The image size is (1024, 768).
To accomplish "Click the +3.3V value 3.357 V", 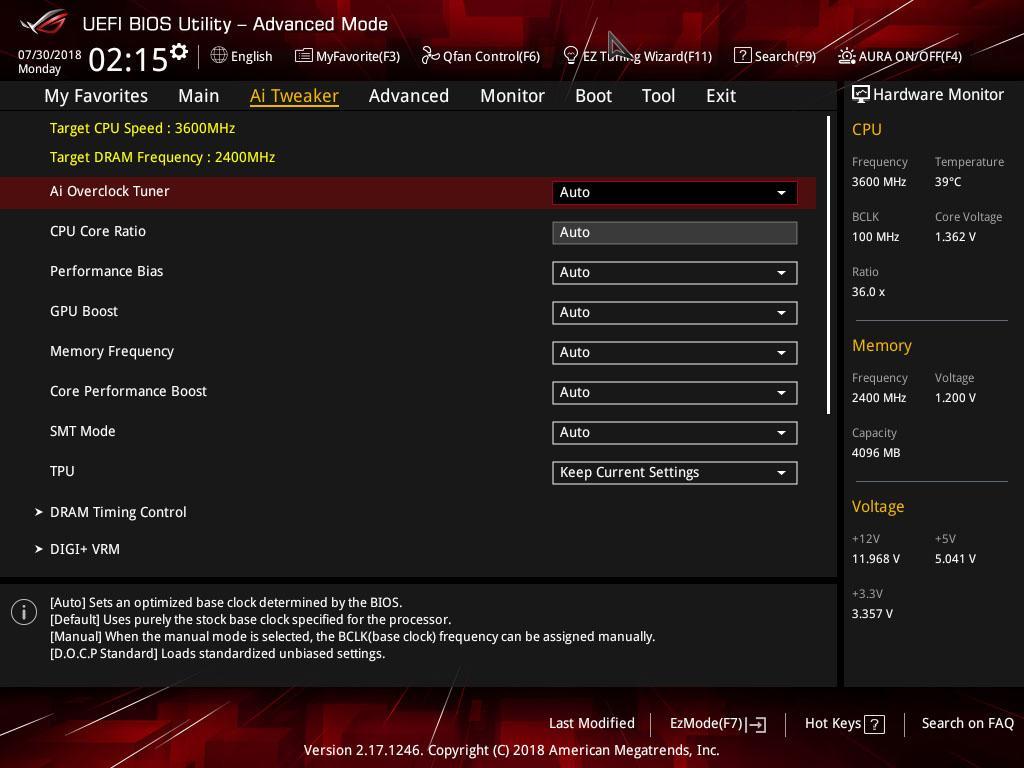I will 872,614.
